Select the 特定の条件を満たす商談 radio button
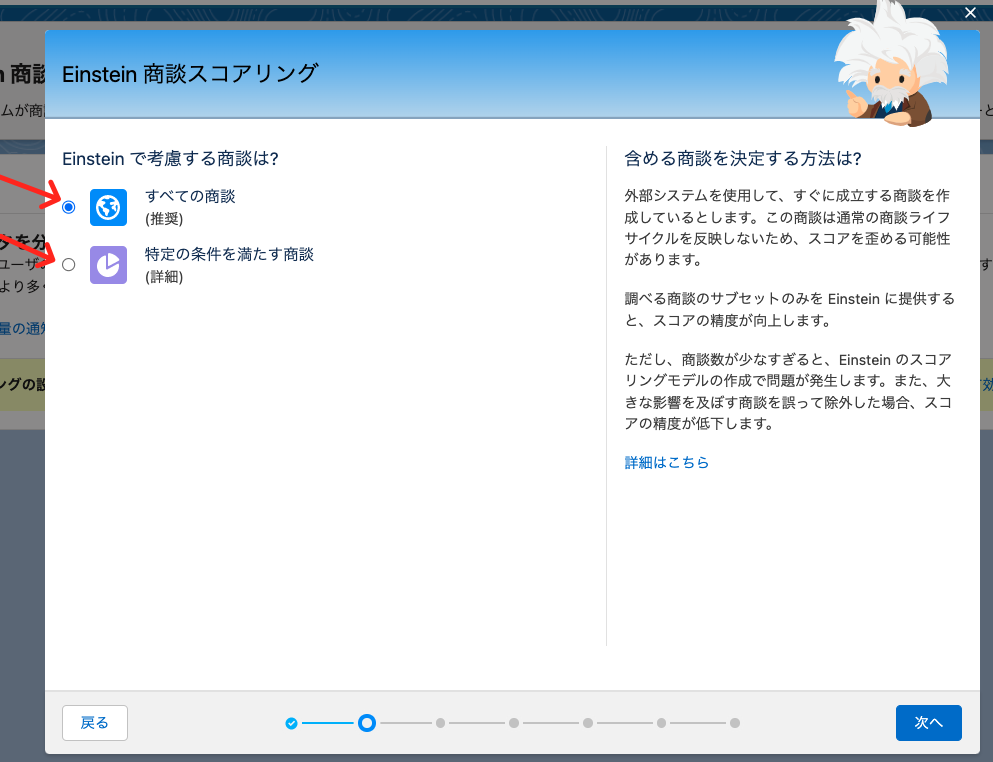Viewport: 993px width, 762px height. [x=68, y=265]
